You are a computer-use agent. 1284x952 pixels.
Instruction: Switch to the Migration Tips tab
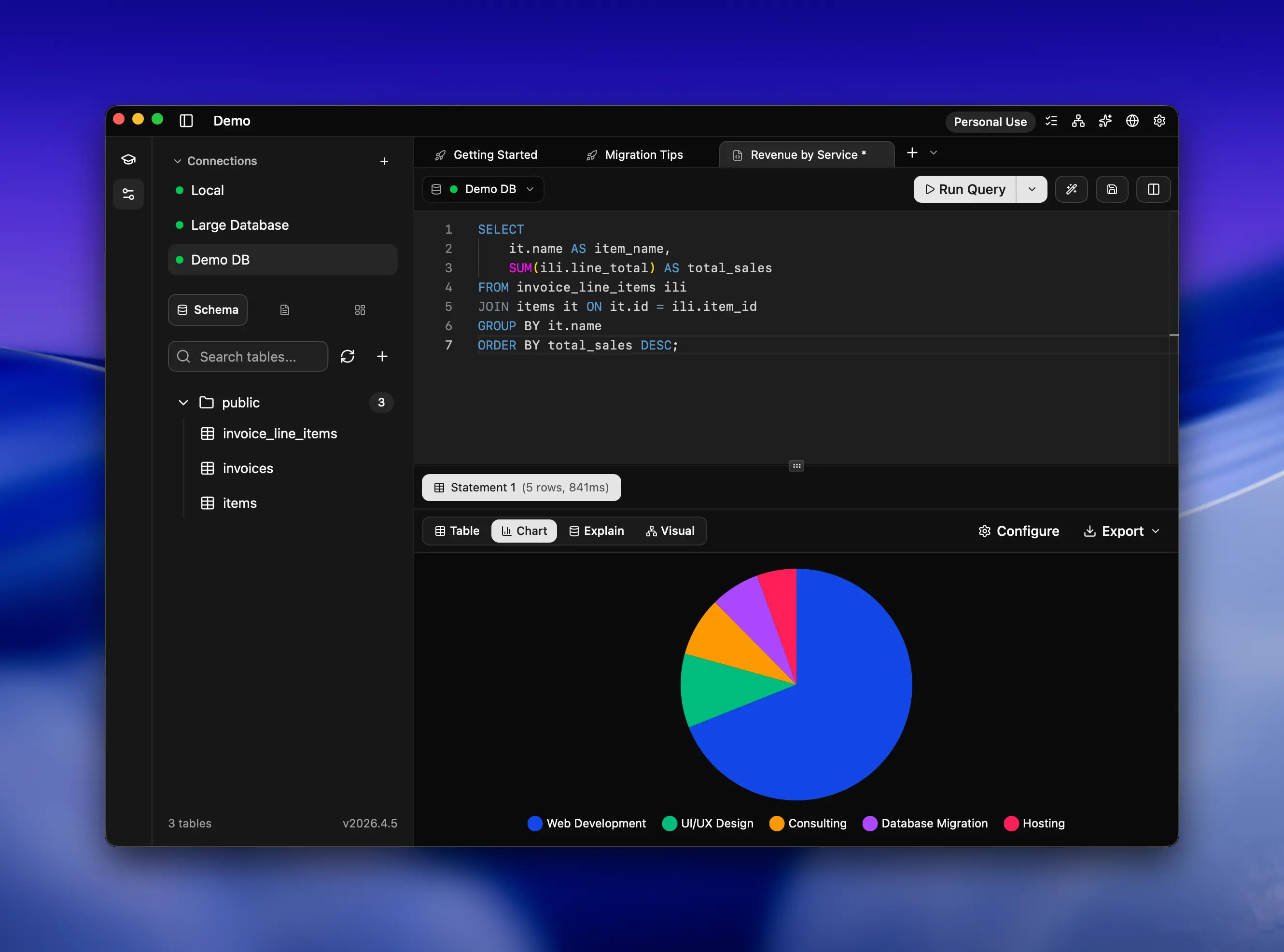pyautogui.click(x=643, y=154)
